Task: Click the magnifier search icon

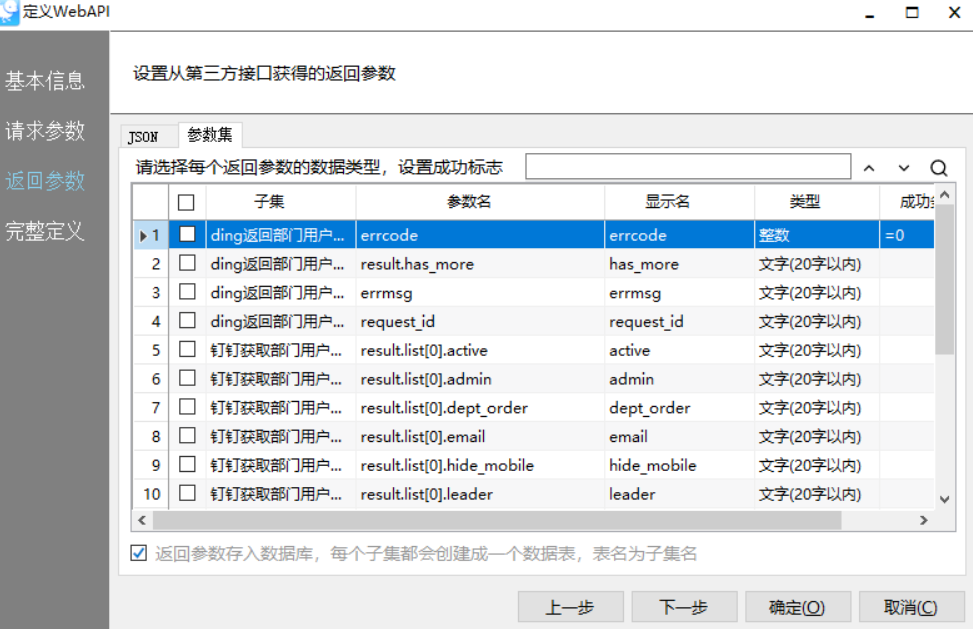Action: click(938, 168)
